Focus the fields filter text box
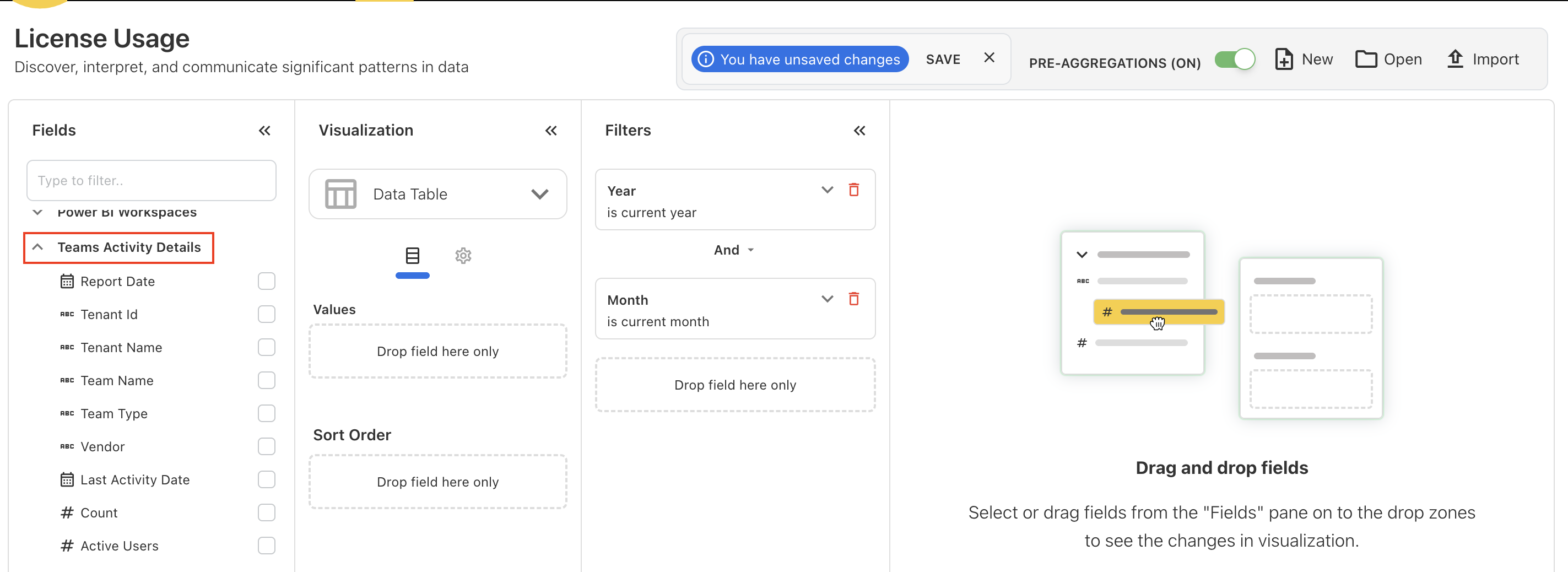The image size is (1568, 572). point(151,181)
